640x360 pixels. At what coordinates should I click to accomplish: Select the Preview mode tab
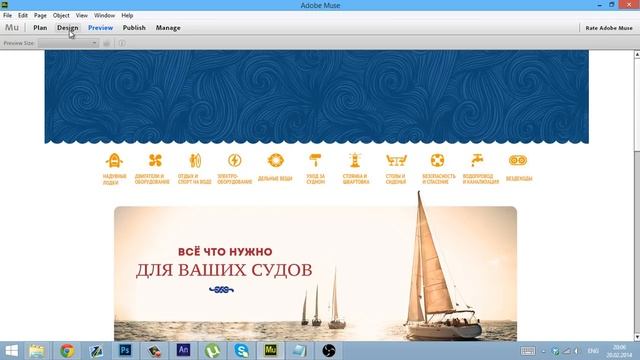pos(100,28)
